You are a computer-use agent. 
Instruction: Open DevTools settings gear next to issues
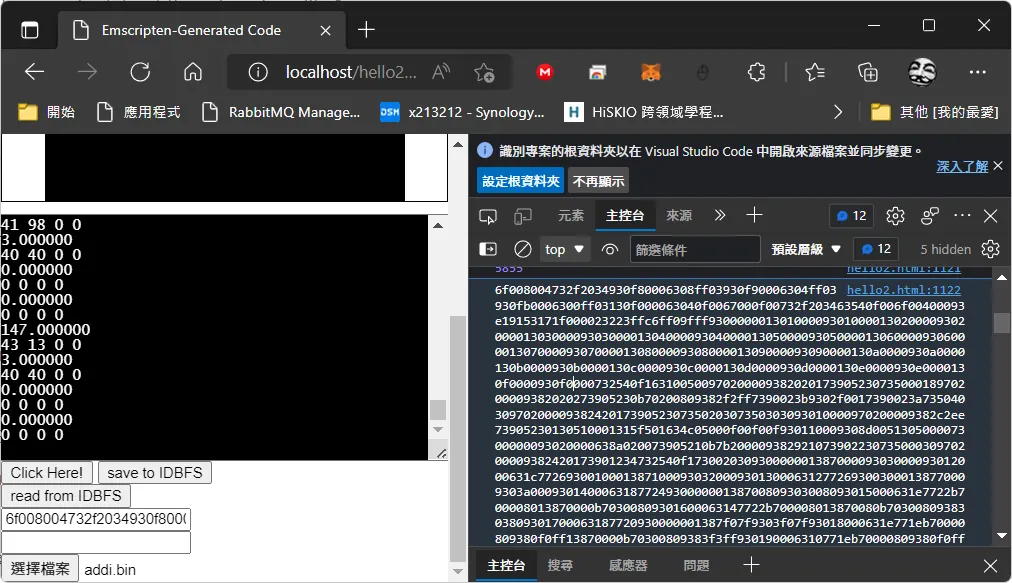[x=895, y=216]
